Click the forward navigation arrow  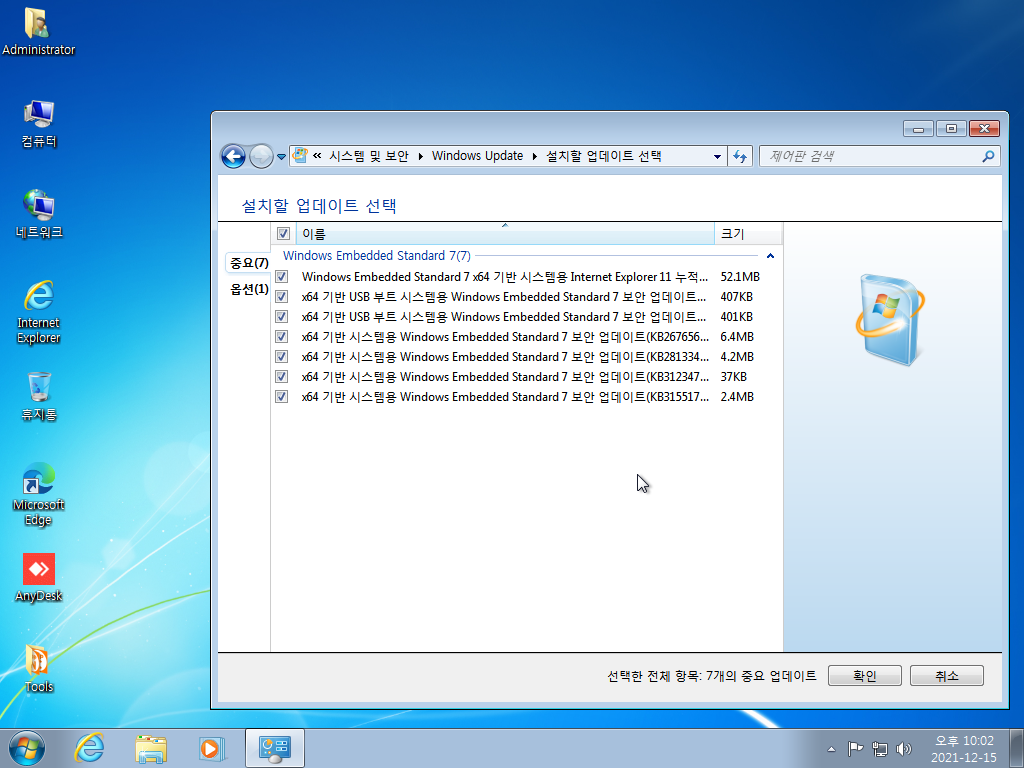click(261, 156)
